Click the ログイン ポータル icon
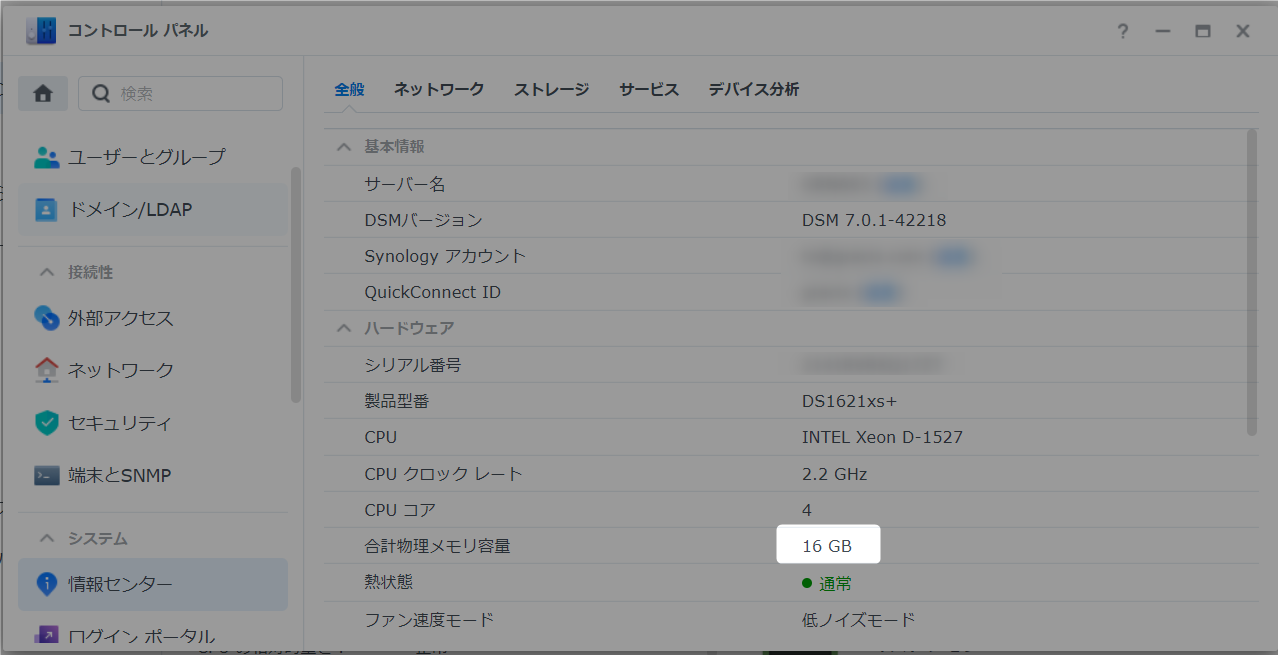Viewport: 1278px width, 655px height. pos(47,636)
